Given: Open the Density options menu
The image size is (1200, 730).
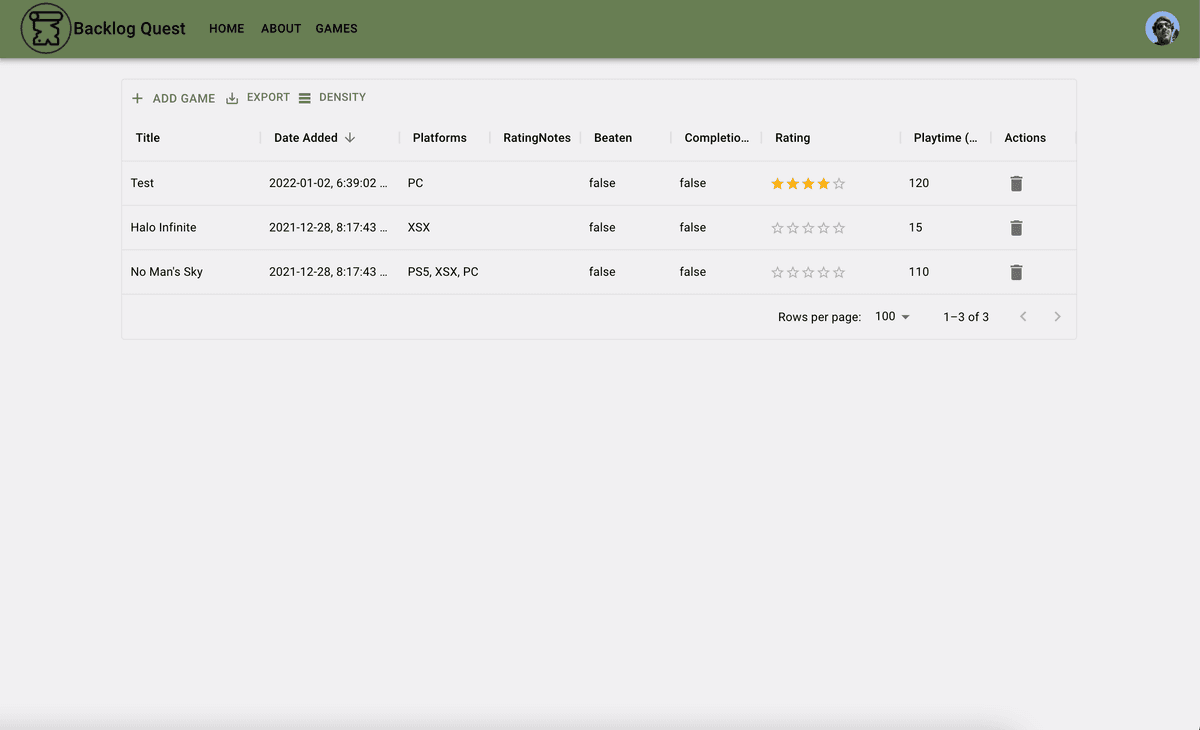Looking at the screenshot, I should [332, 98].
